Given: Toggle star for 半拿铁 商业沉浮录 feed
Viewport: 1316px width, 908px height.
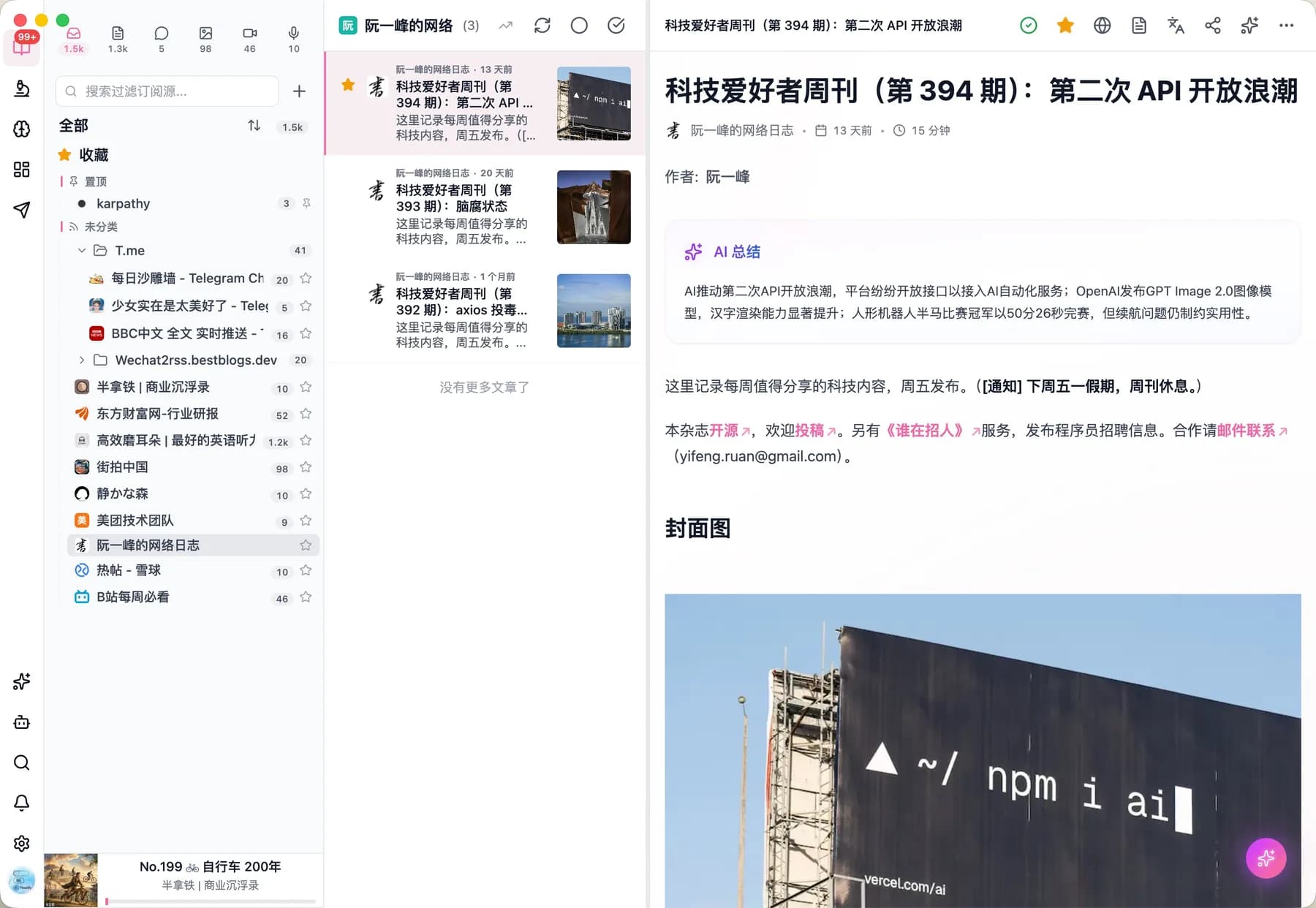Looking at the screenshot, I should 306,387.
